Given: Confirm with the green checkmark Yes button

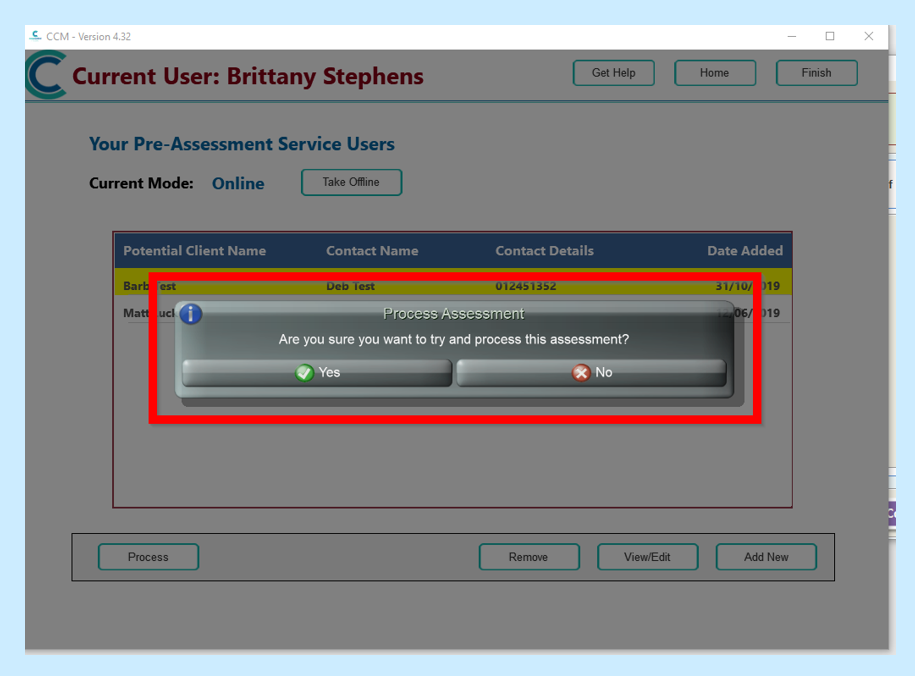Looking at the screenshot, I should pyautogui.click(x=317, y=373).
